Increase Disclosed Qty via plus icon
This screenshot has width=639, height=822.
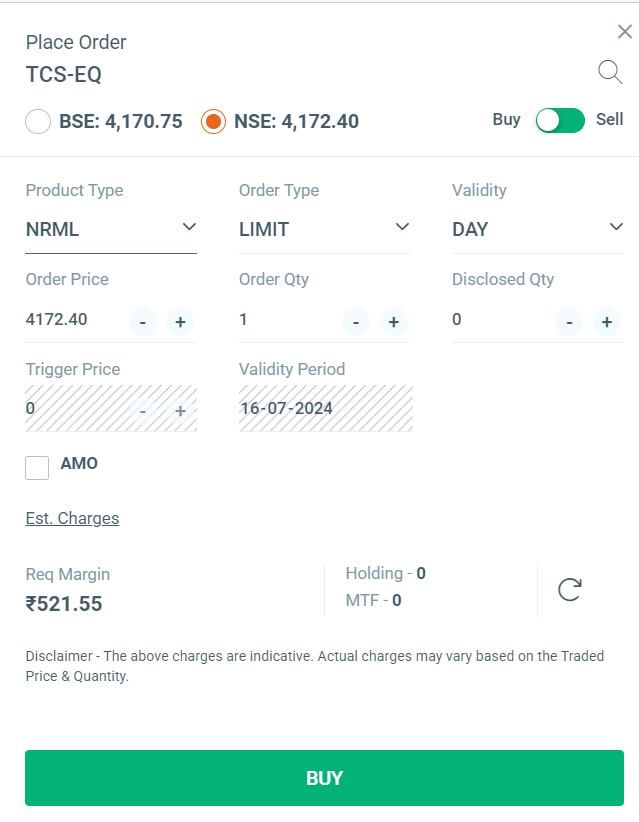(x=606, y=322)
